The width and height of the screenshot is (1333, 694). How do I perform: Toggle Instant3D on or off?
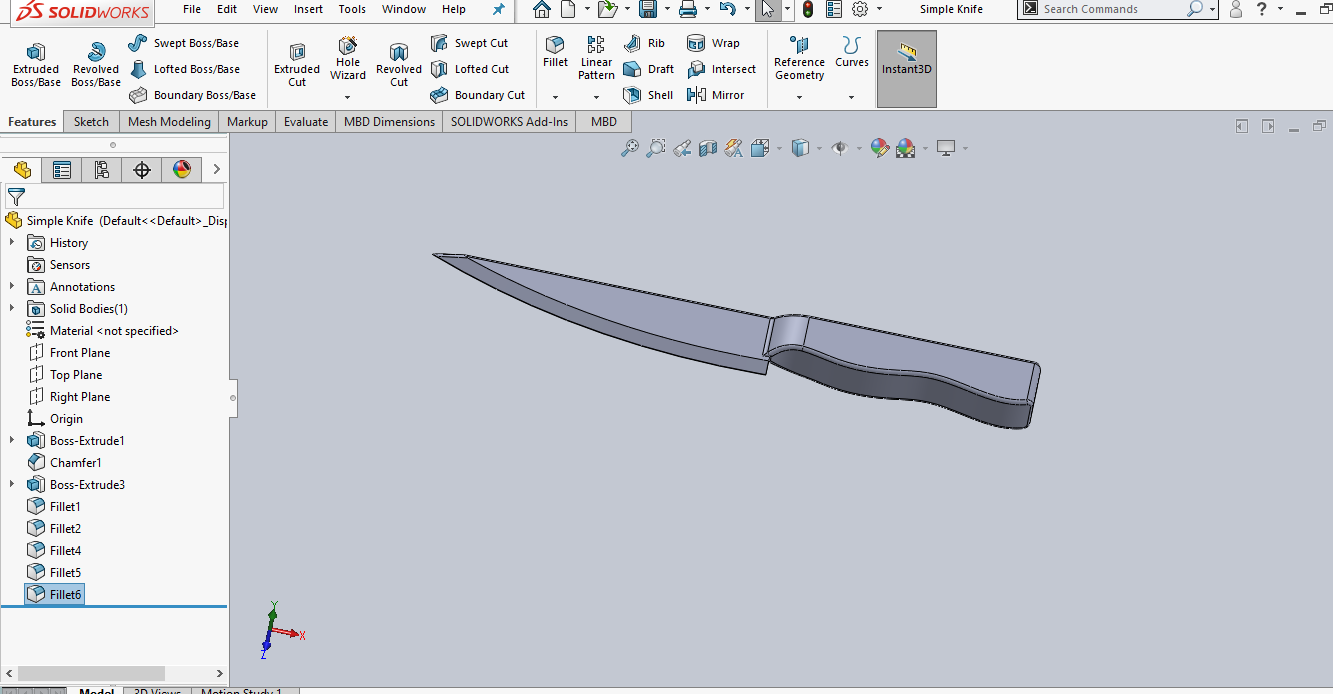pos(906,68)
